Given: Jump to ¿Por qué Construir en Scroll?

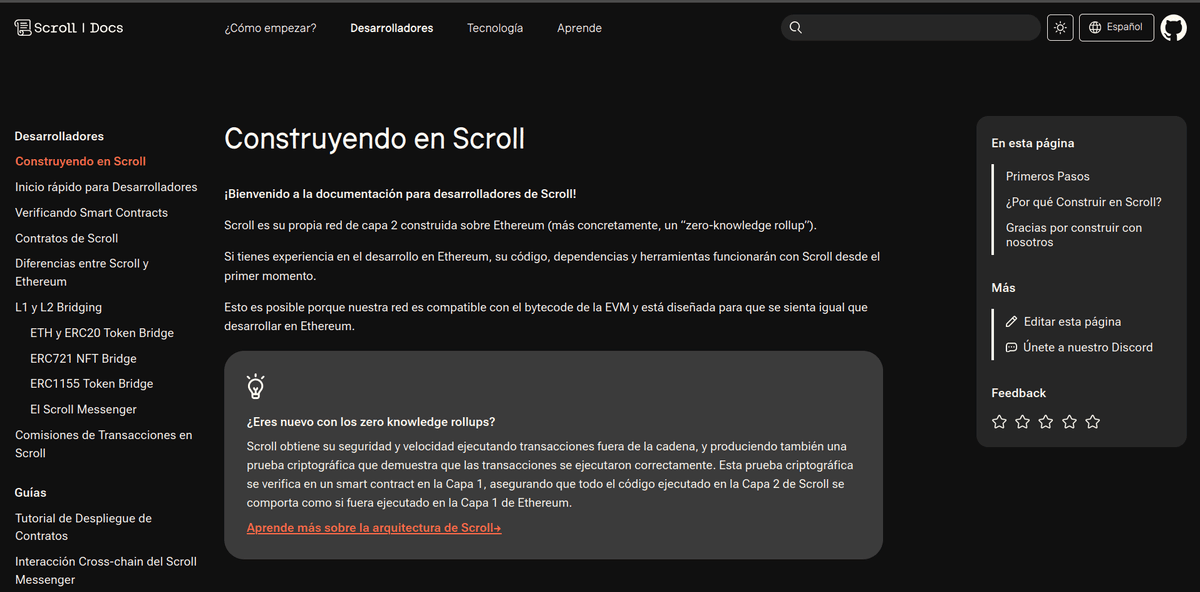Looking at the screenshot, I should tap(1084, 202).
